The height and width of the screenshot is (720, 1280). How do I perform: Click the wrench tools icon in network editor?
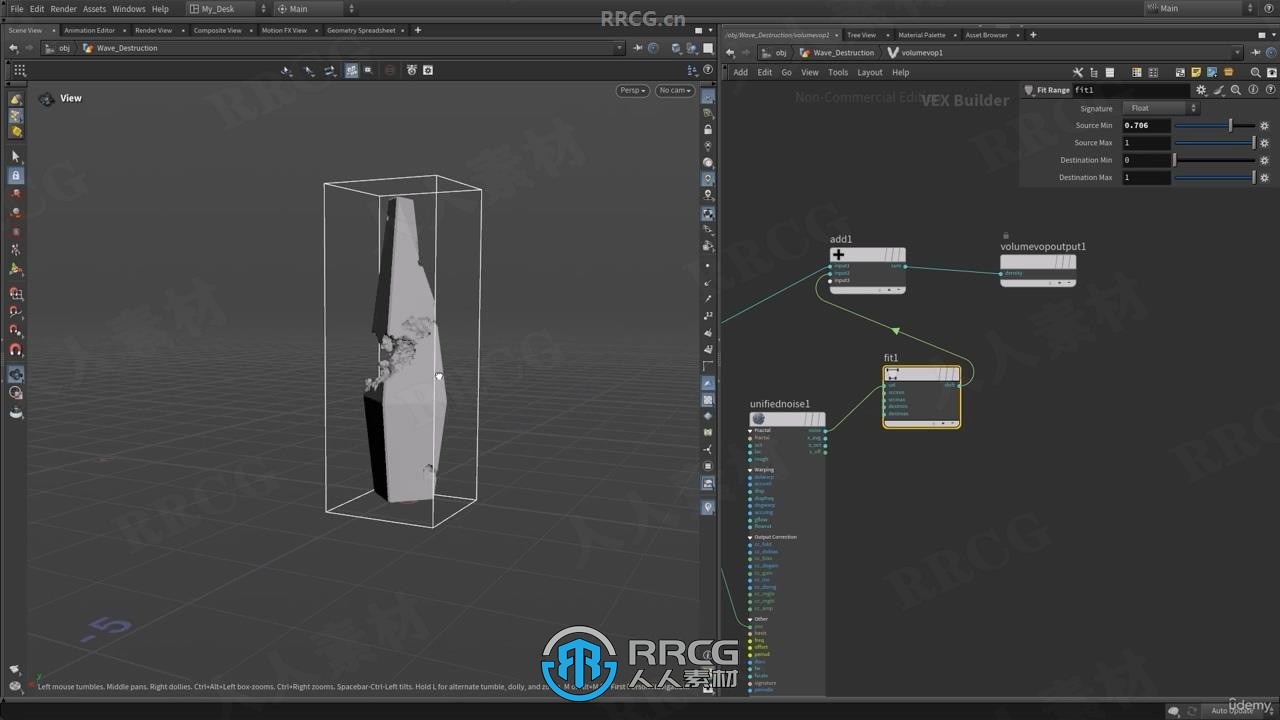1077,72
